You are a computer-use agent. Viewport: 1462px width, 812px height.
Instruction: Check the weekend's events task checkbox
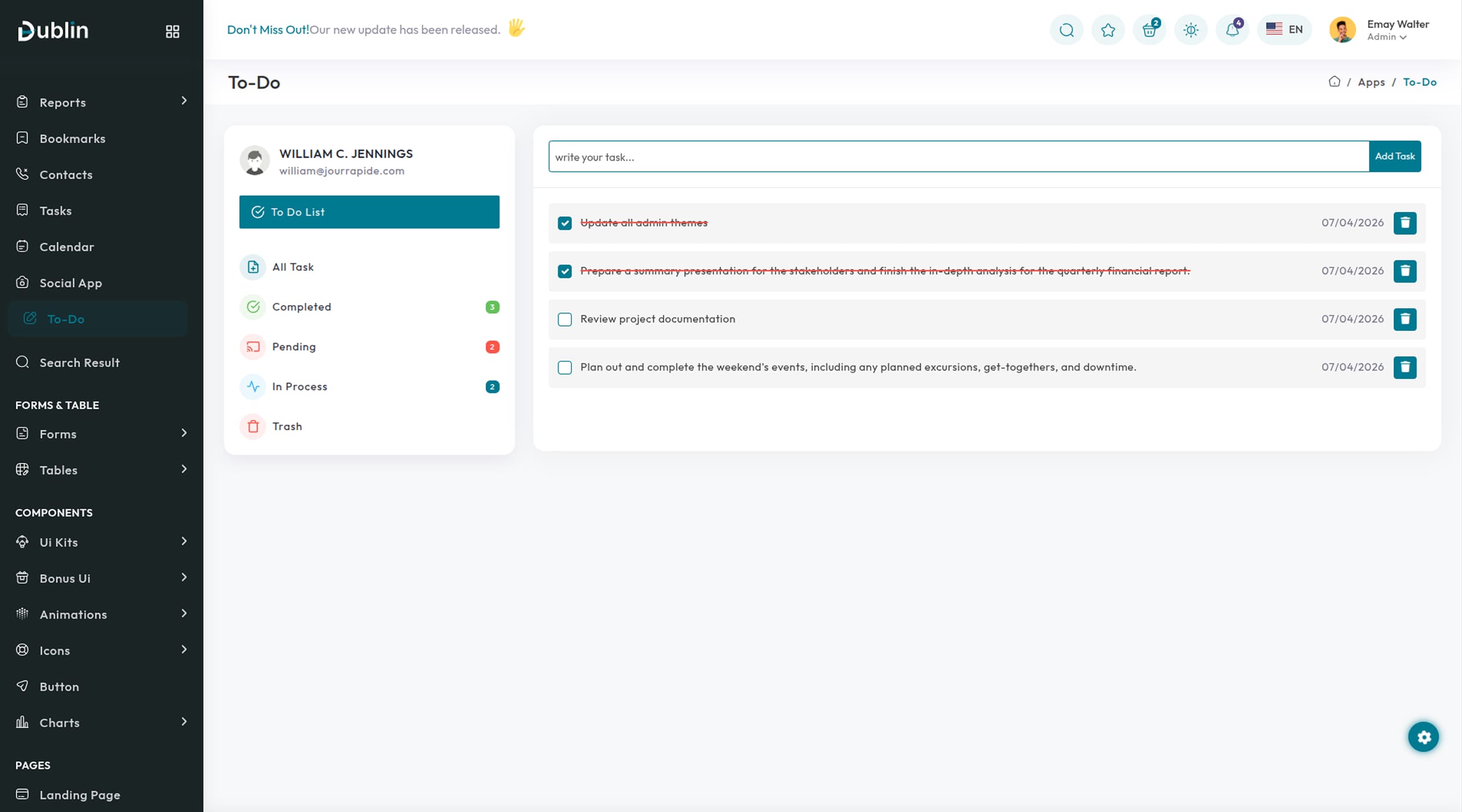[x=564, y=368]
